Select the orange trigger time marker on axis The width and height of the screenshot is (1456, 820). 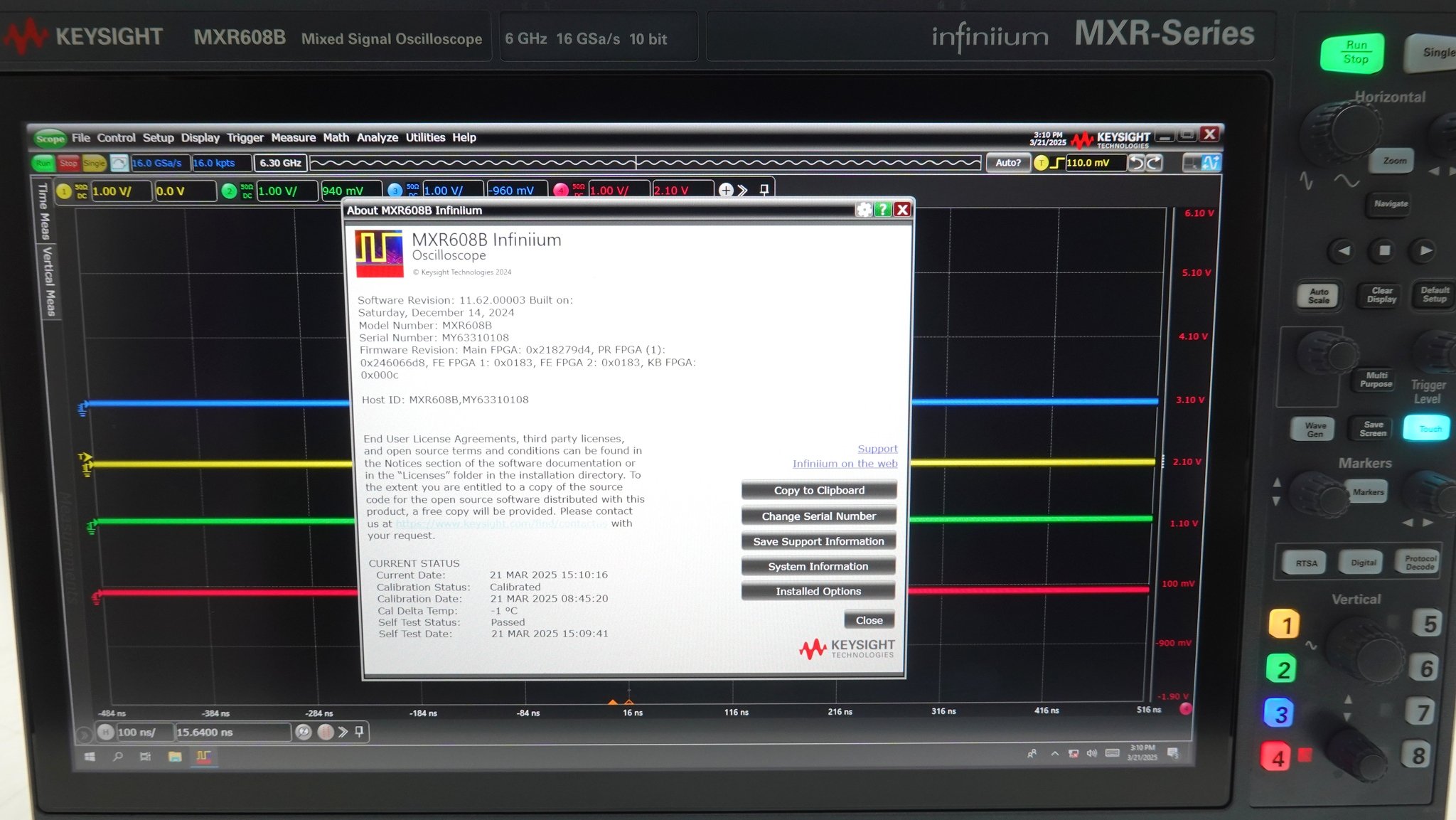pyautogui.click(x=612, y=703)
